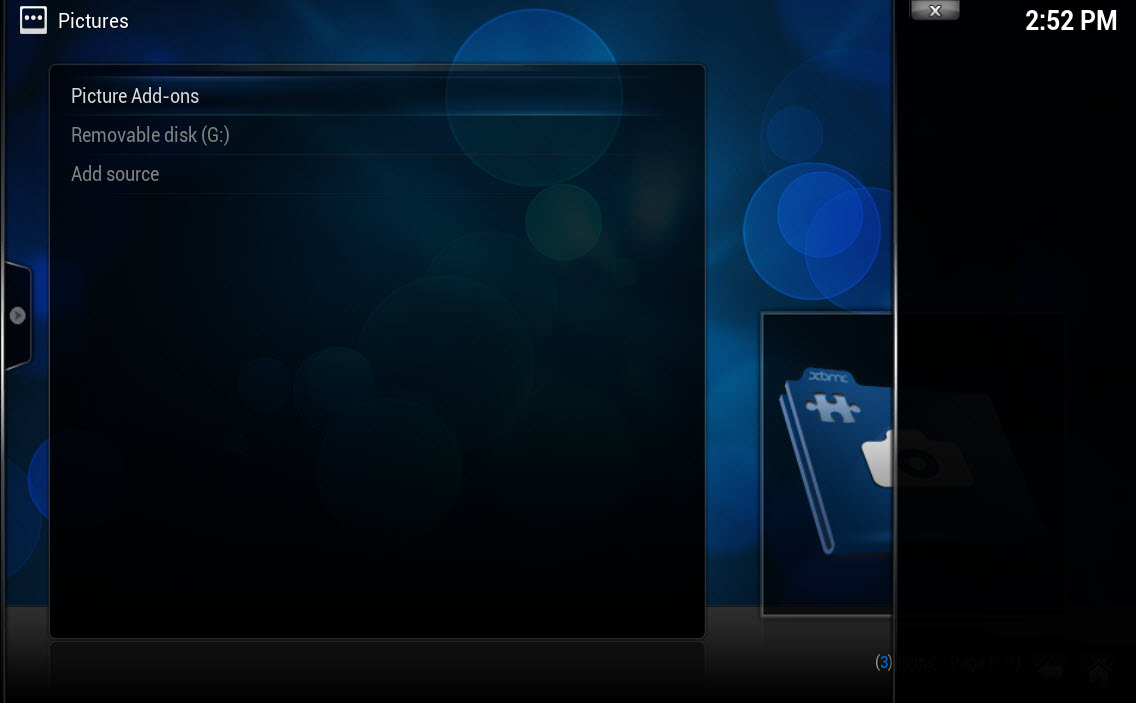Click the dimmed page indicator text

[960, 662]
